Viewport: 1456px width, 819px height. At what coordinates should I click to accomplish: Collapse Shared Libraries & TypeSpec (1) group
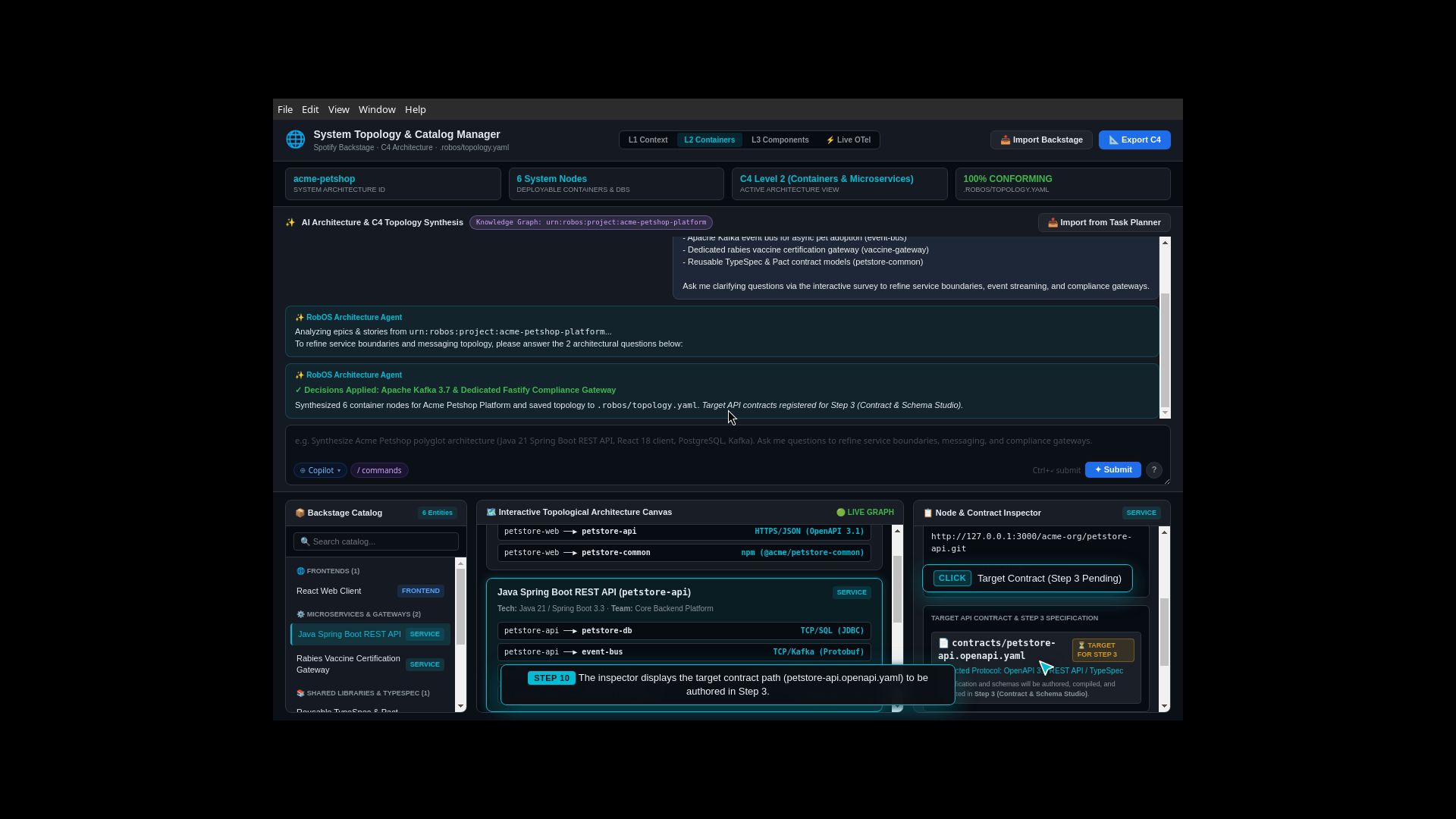point(363,693)
